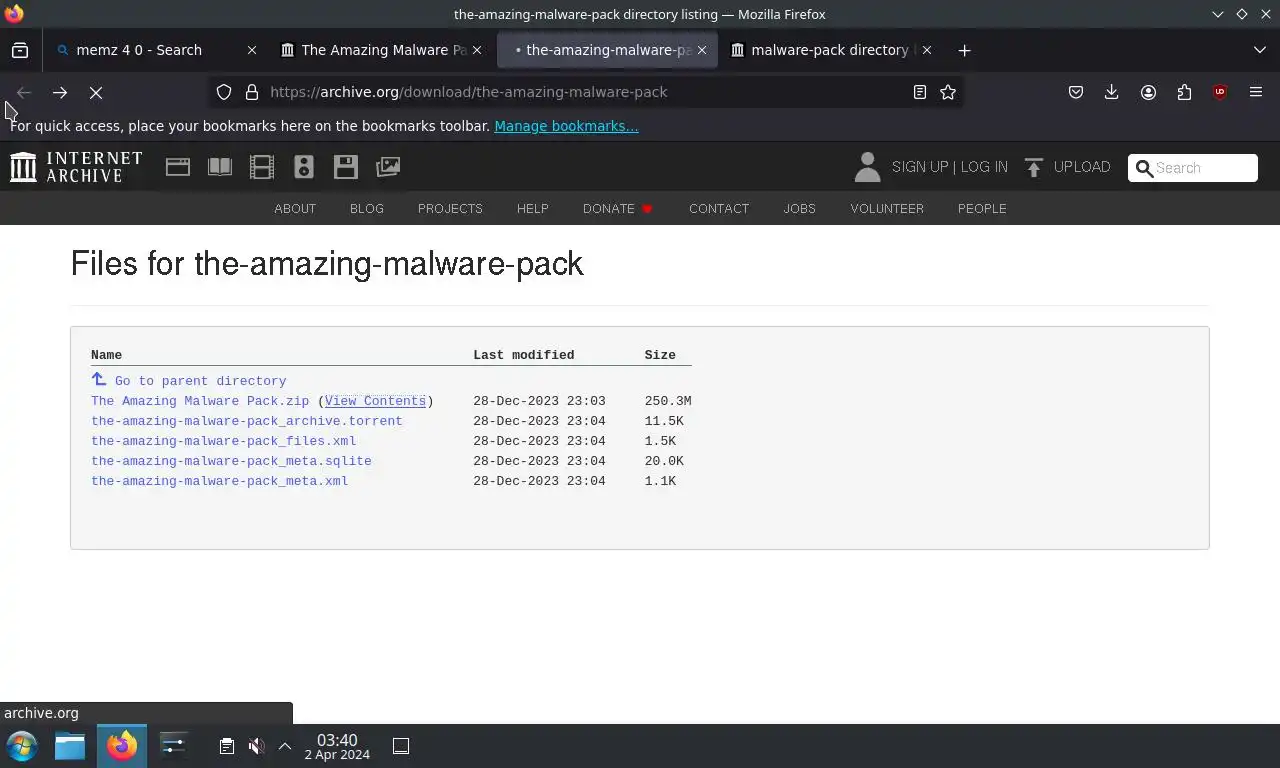
Task: Expand hidden system tray icons
Action: point(285,746)
